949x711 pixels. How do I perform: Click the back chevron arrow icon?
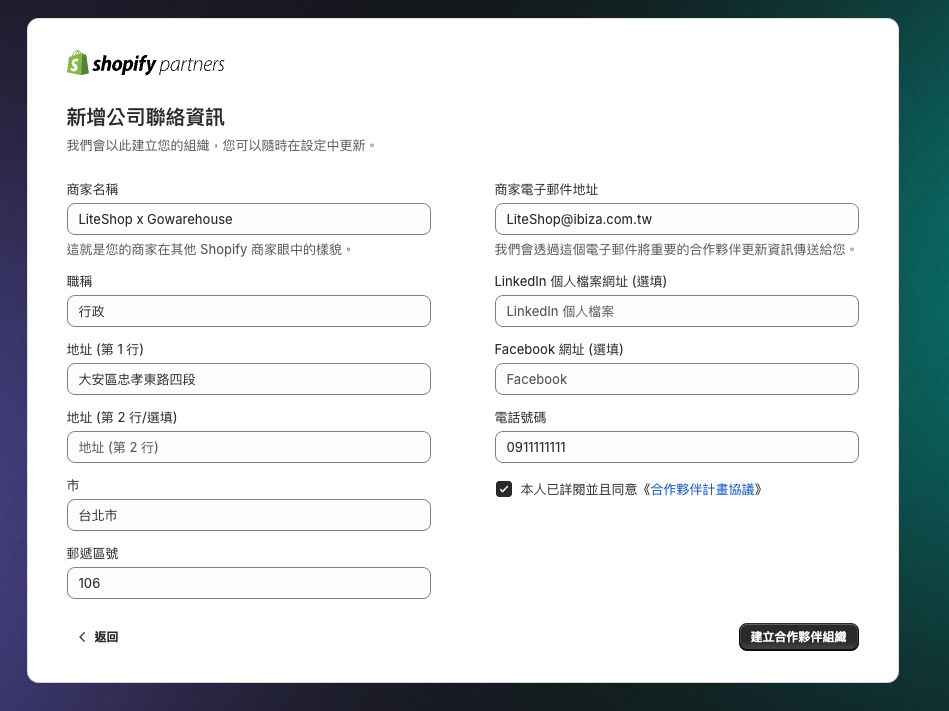tap(82, 637)
